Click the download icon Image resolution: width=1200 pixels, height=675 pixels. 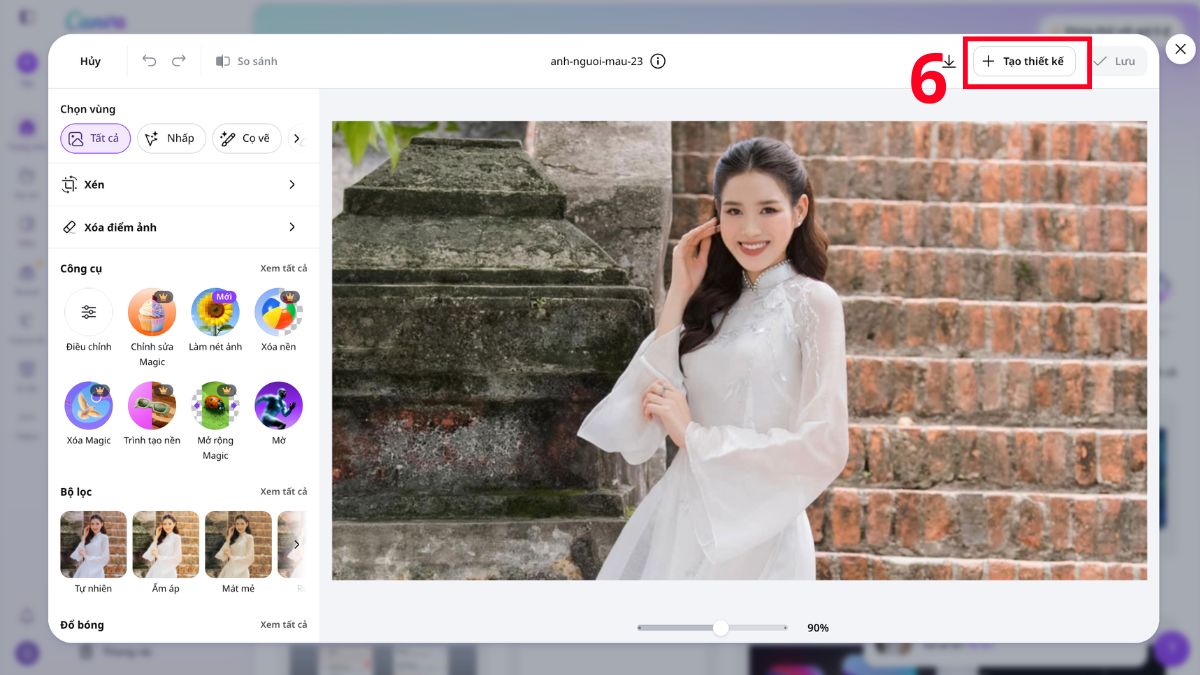click(x=949, y=61)
